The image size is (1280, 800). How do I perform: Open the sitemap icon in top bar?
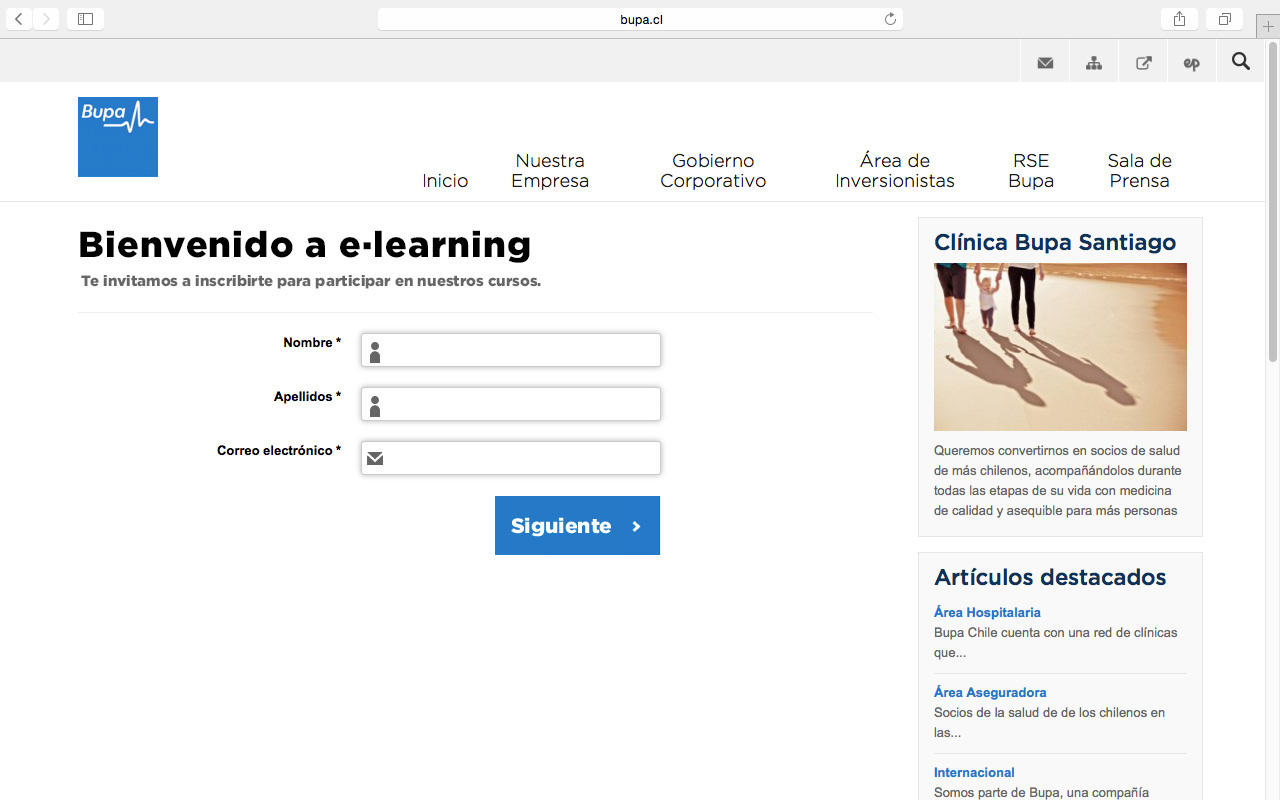pyautogui.click(x=1094, y=63)
